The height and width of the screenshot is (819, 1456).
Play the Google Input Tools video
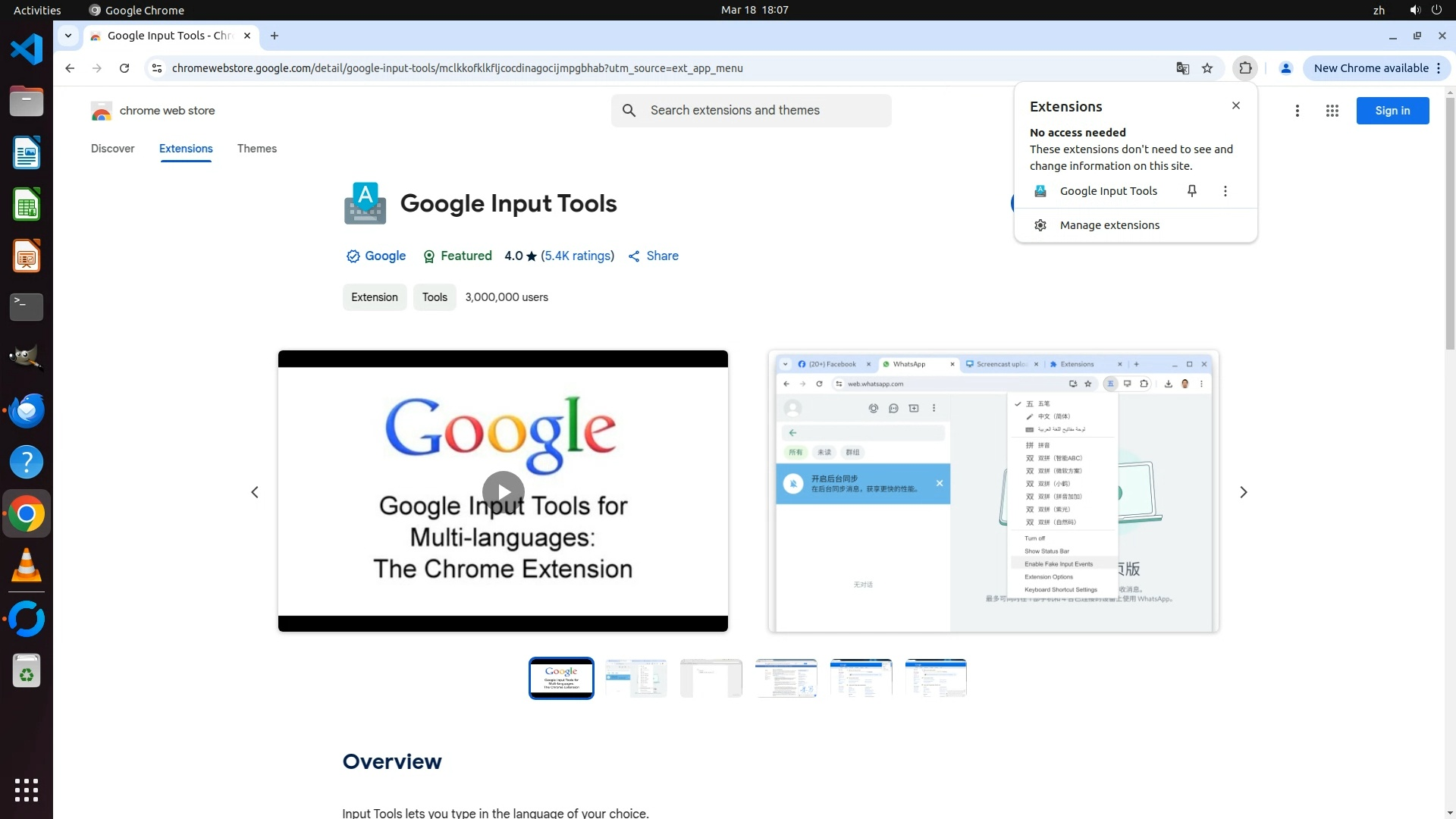(x=503, y=492)
